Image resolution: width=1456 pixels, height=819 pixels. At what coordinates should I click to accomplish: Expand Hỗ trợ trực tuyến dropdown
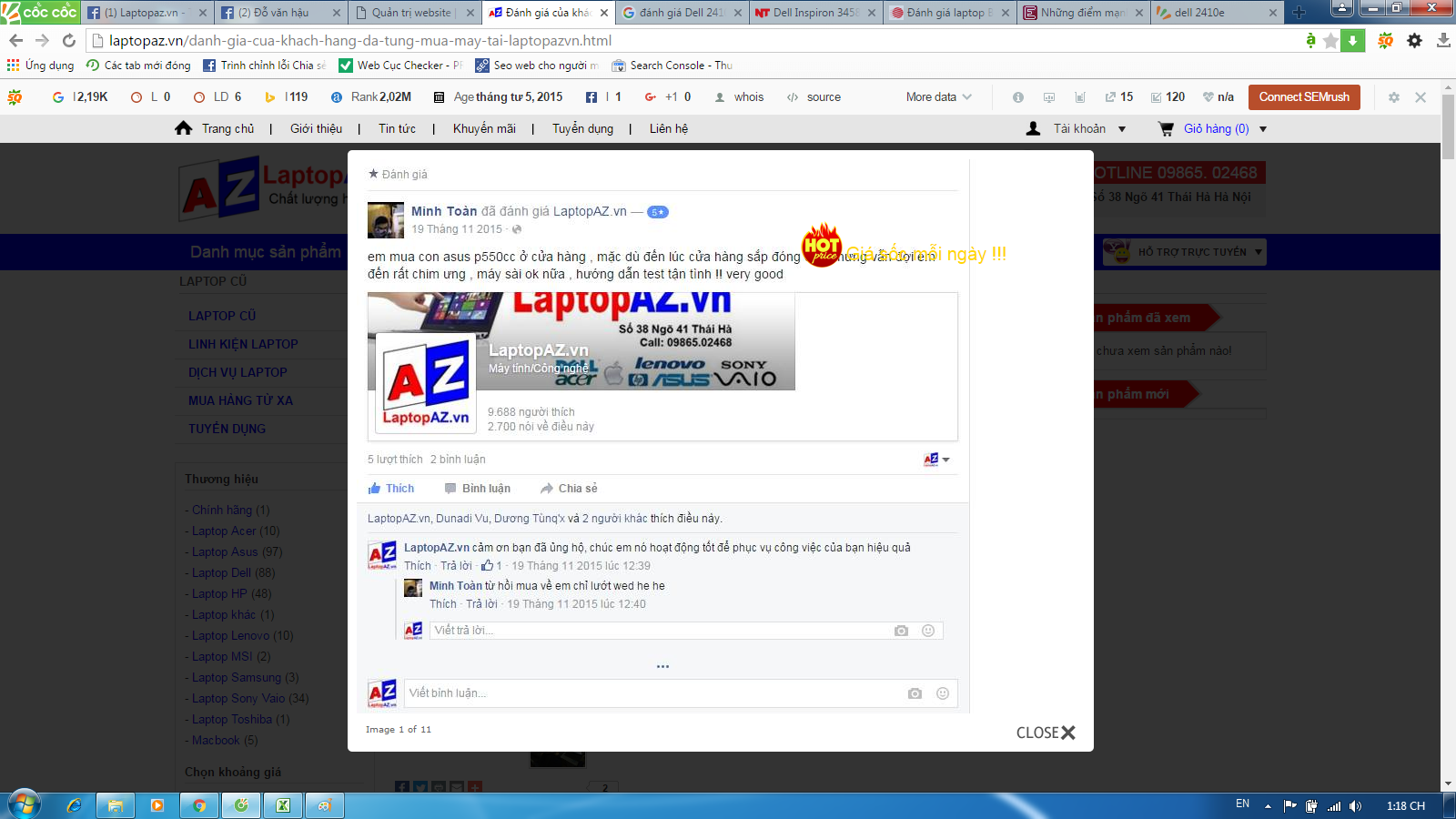tap(1184, 252)
